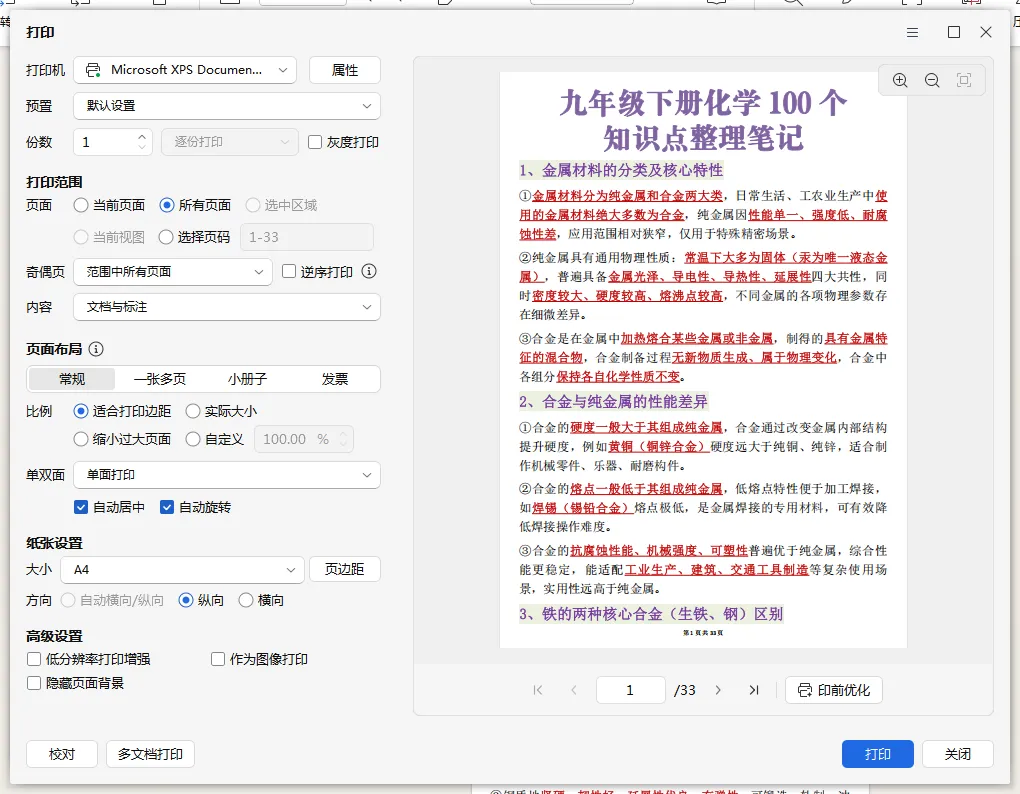Screen dimensions: 1020x794
Task: Uncheck the 自动旋转 checkbox
Action: tap(167, 507)
